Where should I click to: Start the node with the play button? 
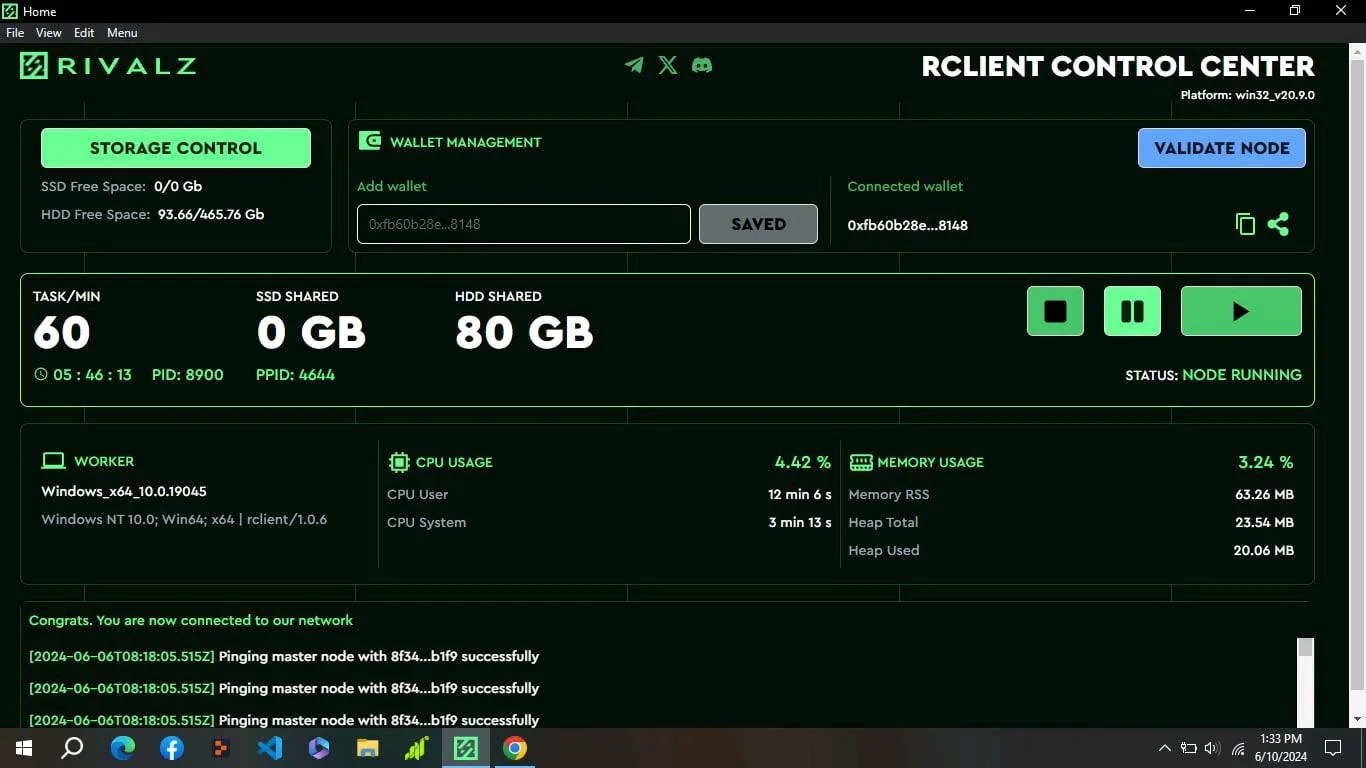pyautogui.click(x=1241, y=311)
